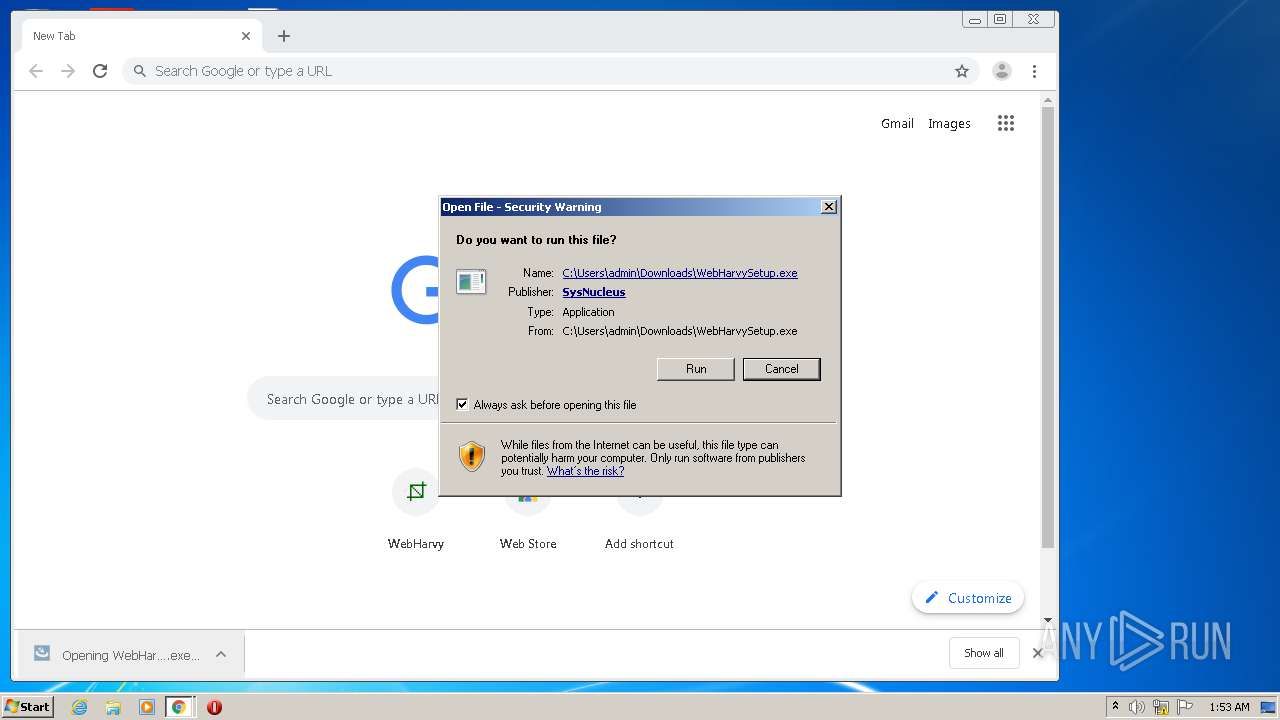Image resolution: width=1280 pixels, height=720 pixels.
Task: Click Run in the security warning
Action: pos(696,369)
